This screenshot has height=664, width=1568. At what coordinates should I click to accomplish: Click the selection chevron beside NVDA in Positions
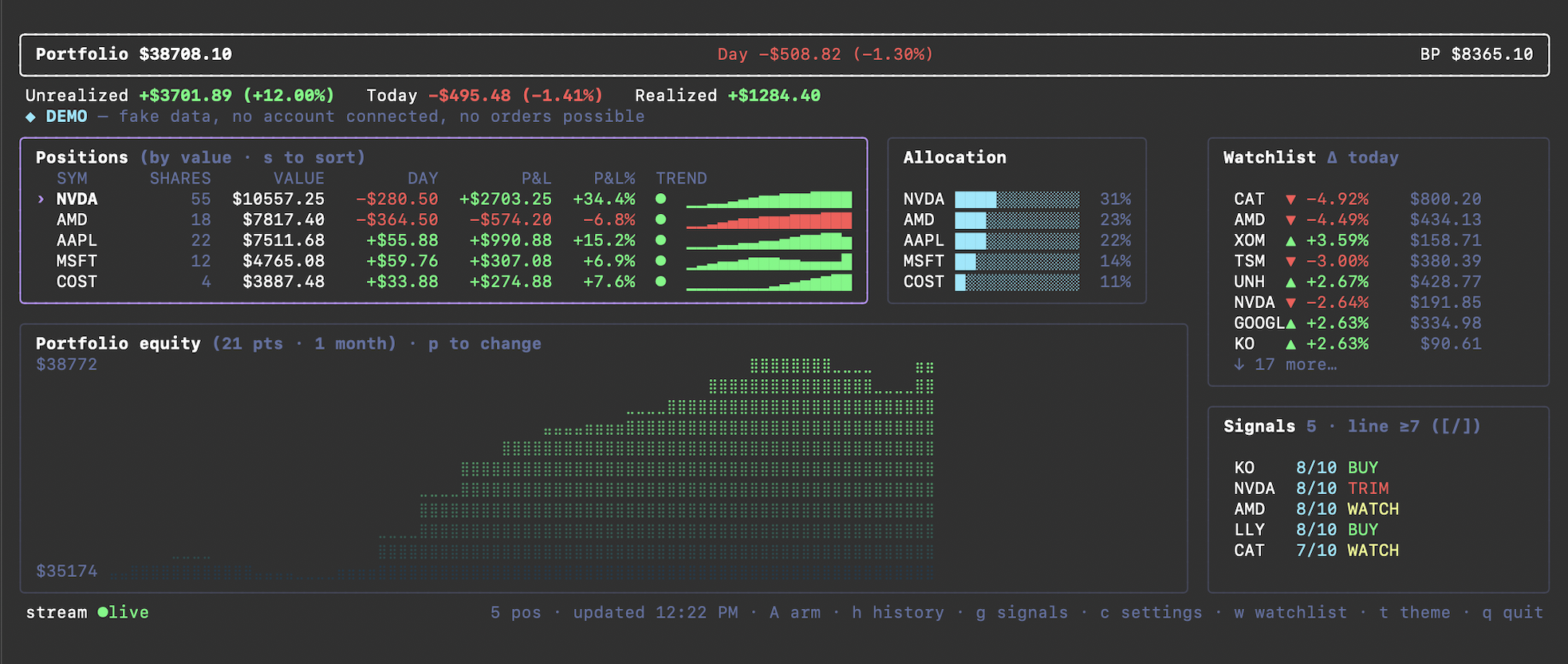tap(41, 199)
